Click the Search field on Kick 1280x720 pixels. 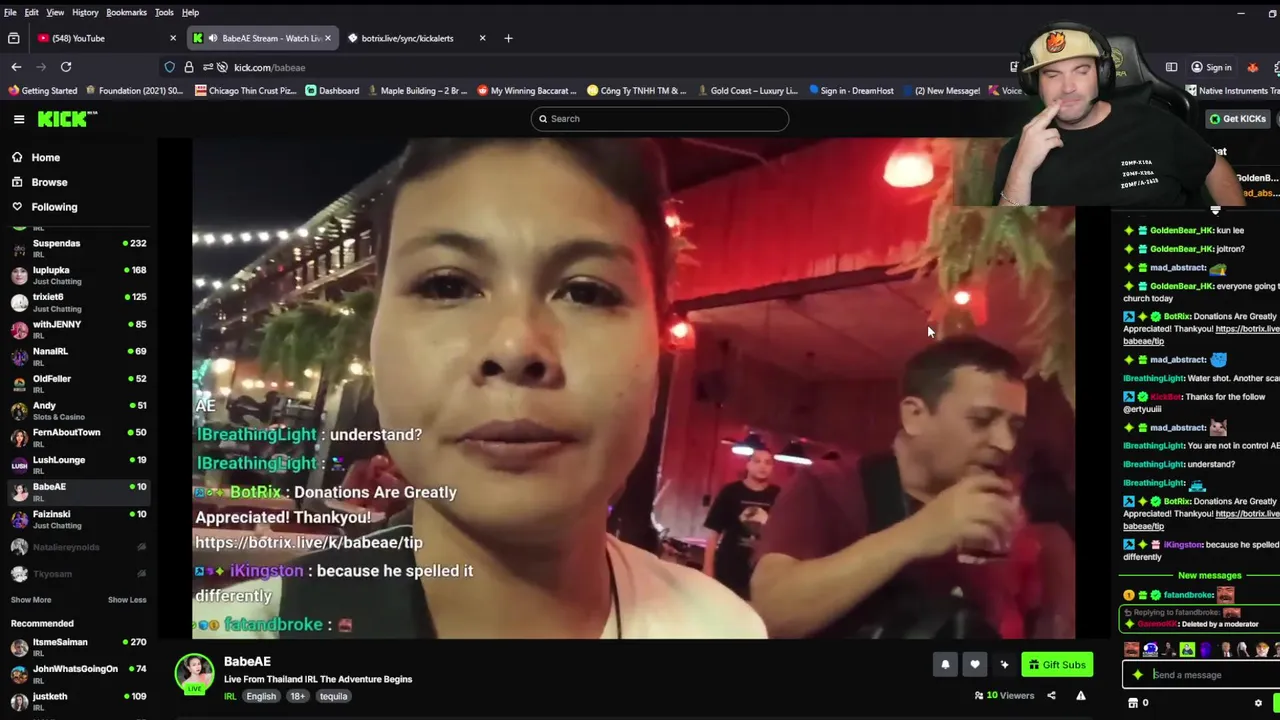pos(660,119)
